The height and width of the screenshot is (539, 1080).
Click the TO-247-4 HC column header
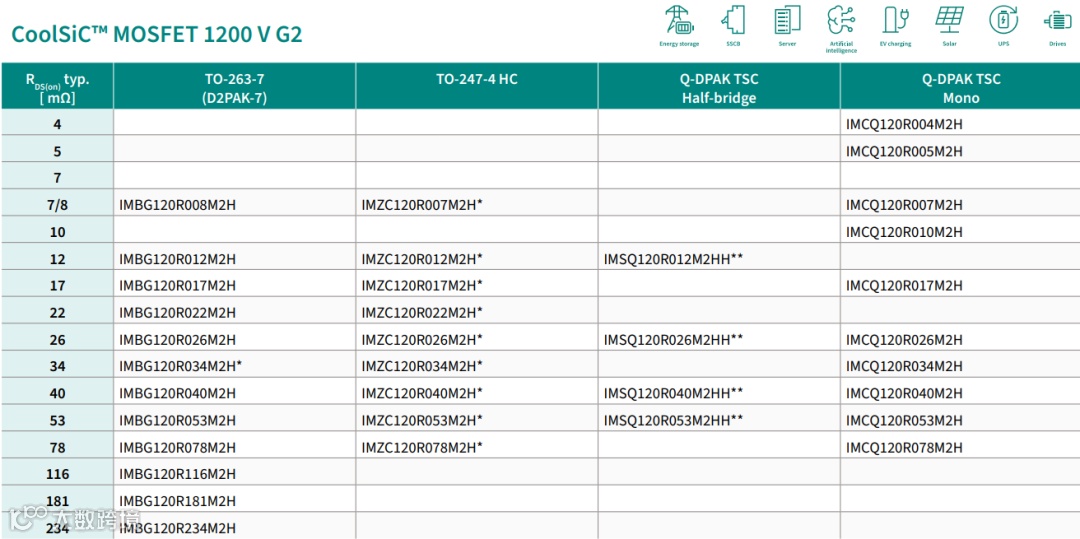(x=477, y=87)
